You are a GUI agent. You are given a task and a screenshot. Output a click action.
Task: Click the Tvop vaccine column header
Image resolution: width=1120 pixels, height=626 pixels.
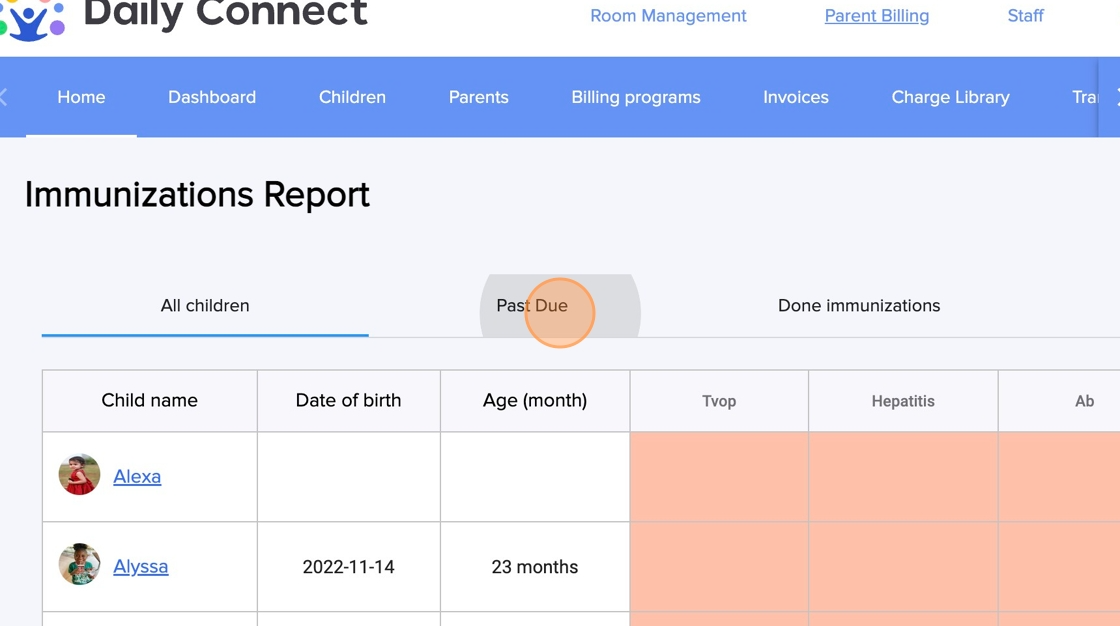point(719,401)
